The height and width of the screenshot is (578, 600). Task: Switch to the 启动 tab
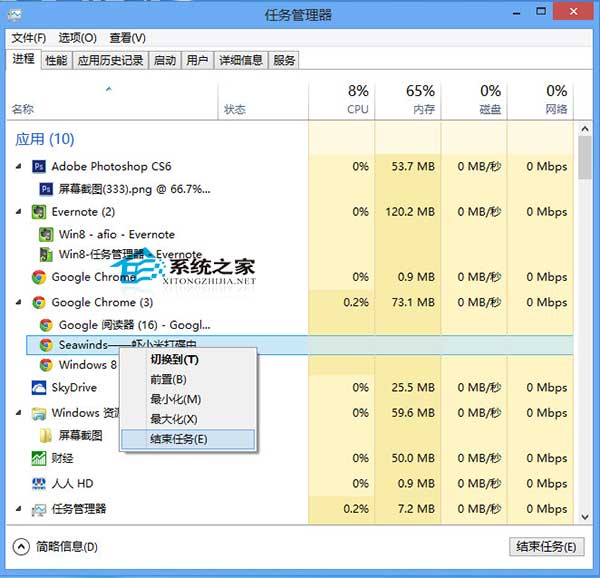coord(165,60)
